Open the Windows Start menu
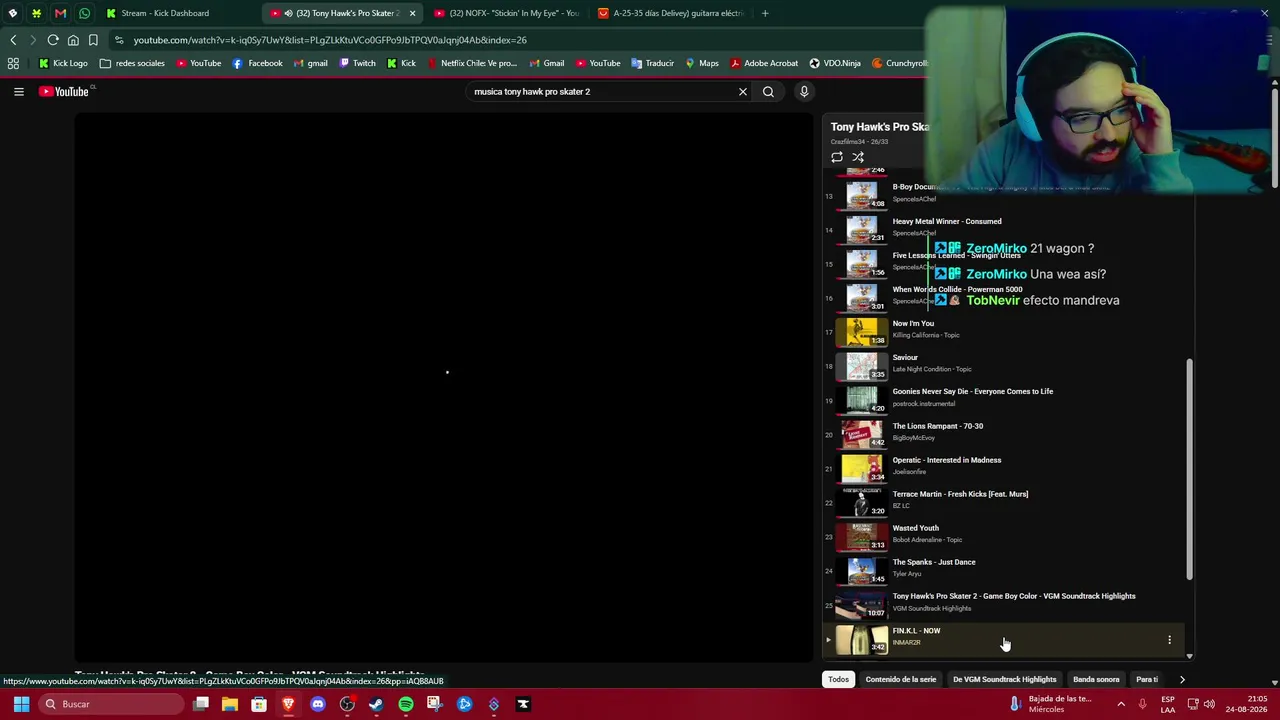Screen dimensions: 1280x720 point(21,704)
